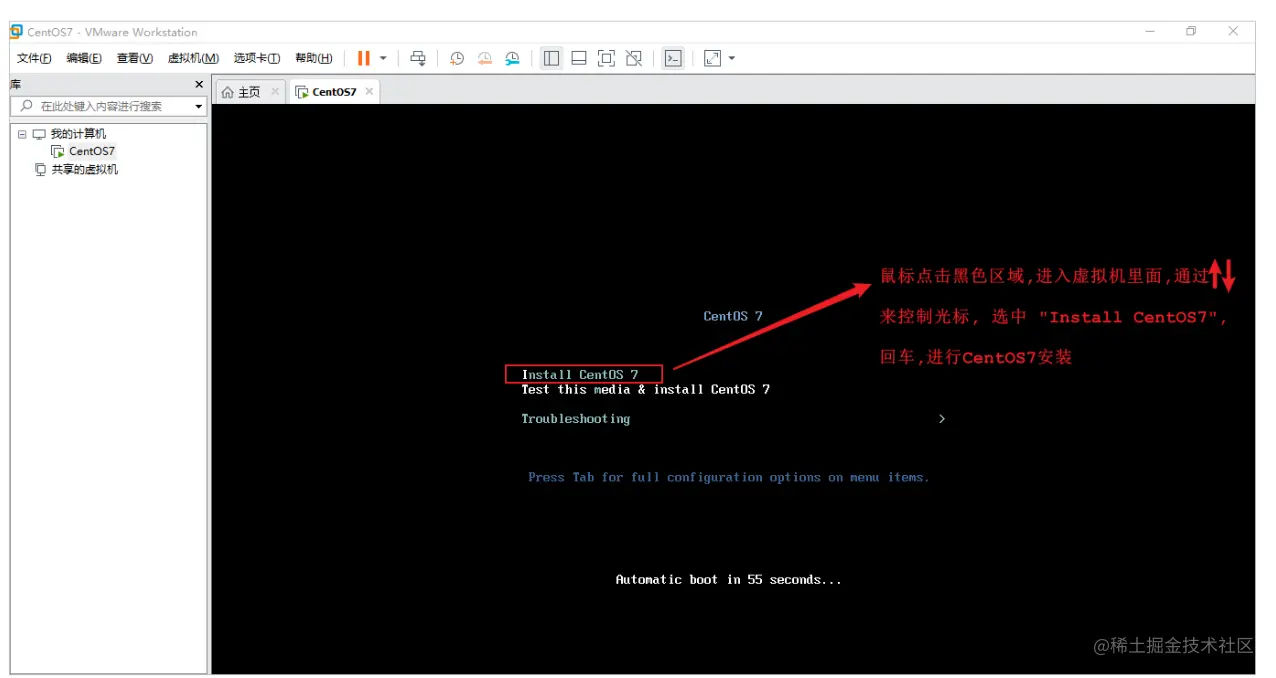Image resolution: width=1276 pixels, height=678 pixels.
Task: Close the CentOS7 tab
Action: click(369, 91)
